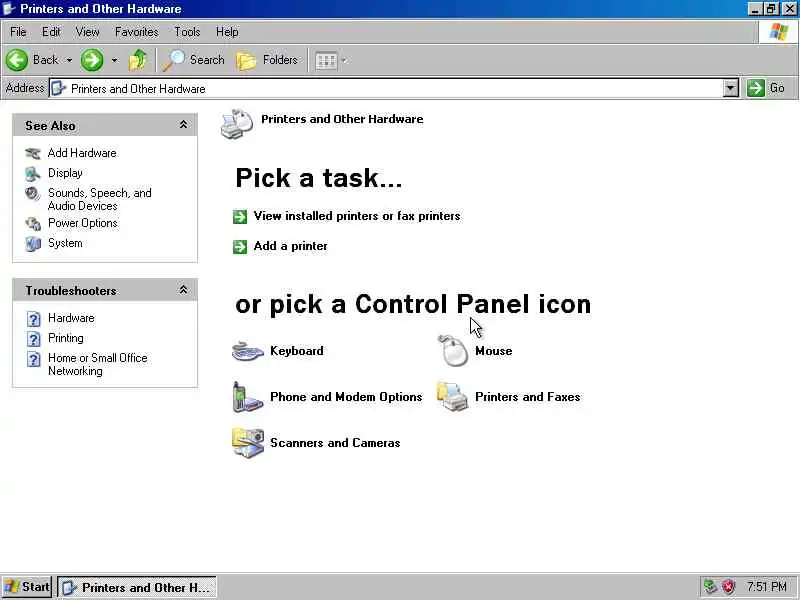This screenshot has width=800, height=600.
Task: Click the network connection tray icon
Action: click(x=710, y=587)
